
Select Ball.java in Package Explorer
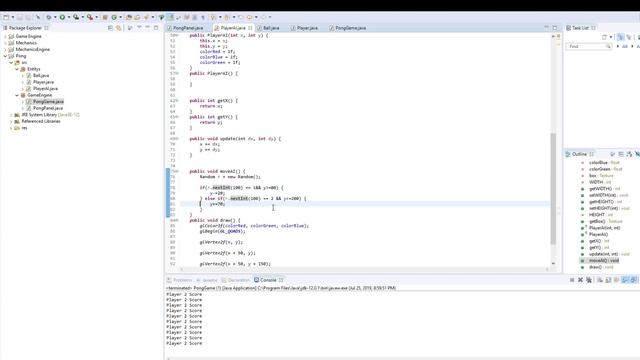click(41, 76)
